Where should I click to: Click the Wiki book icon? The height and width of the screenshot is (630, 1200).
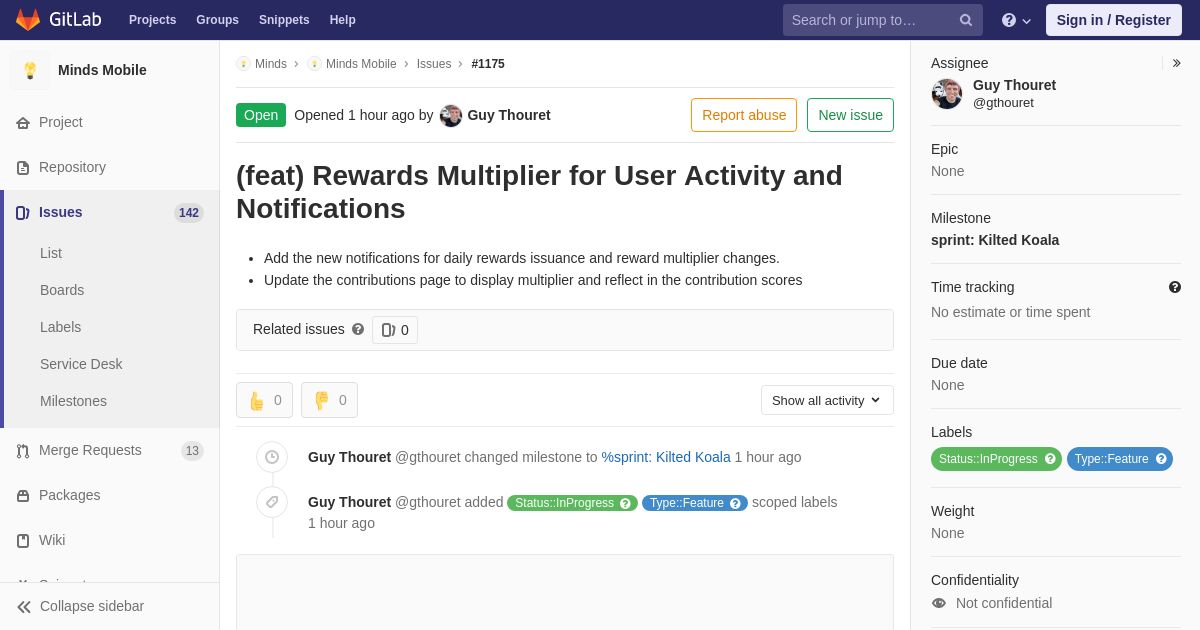pyautogui.click(x=23, y=541)
